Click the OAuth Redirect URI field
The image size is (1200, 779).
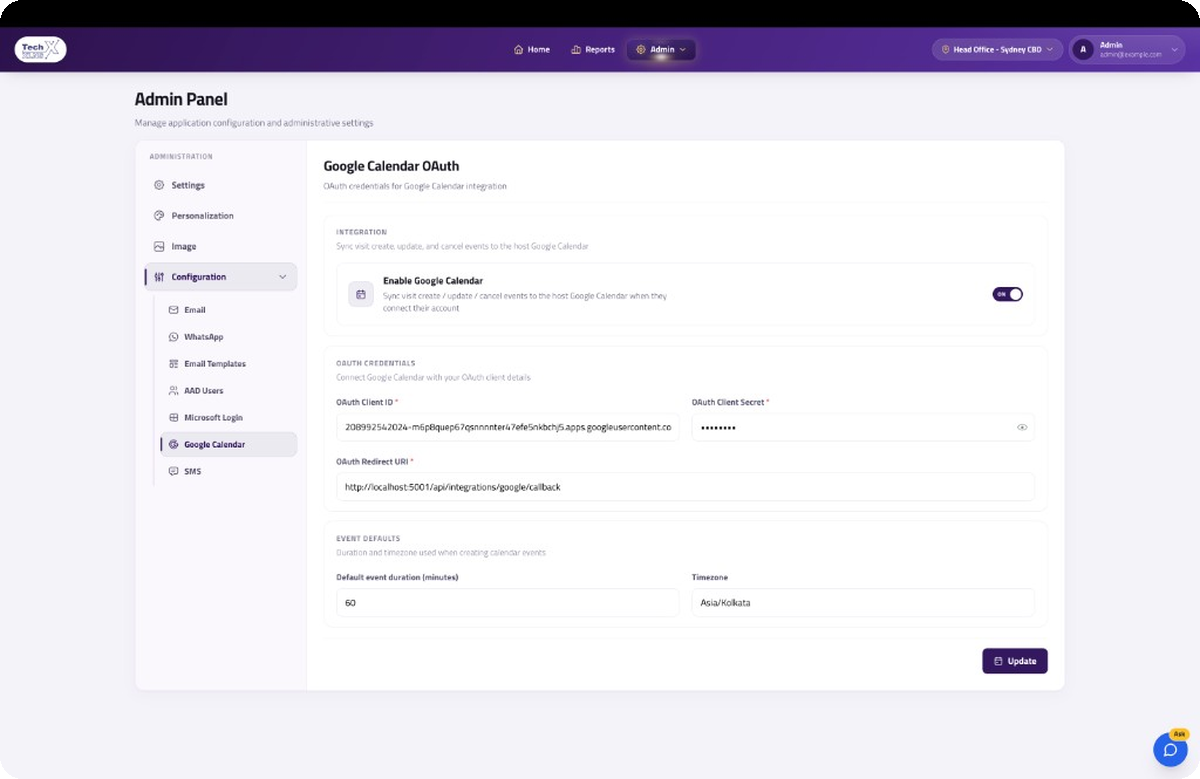[x=685, y=487]
